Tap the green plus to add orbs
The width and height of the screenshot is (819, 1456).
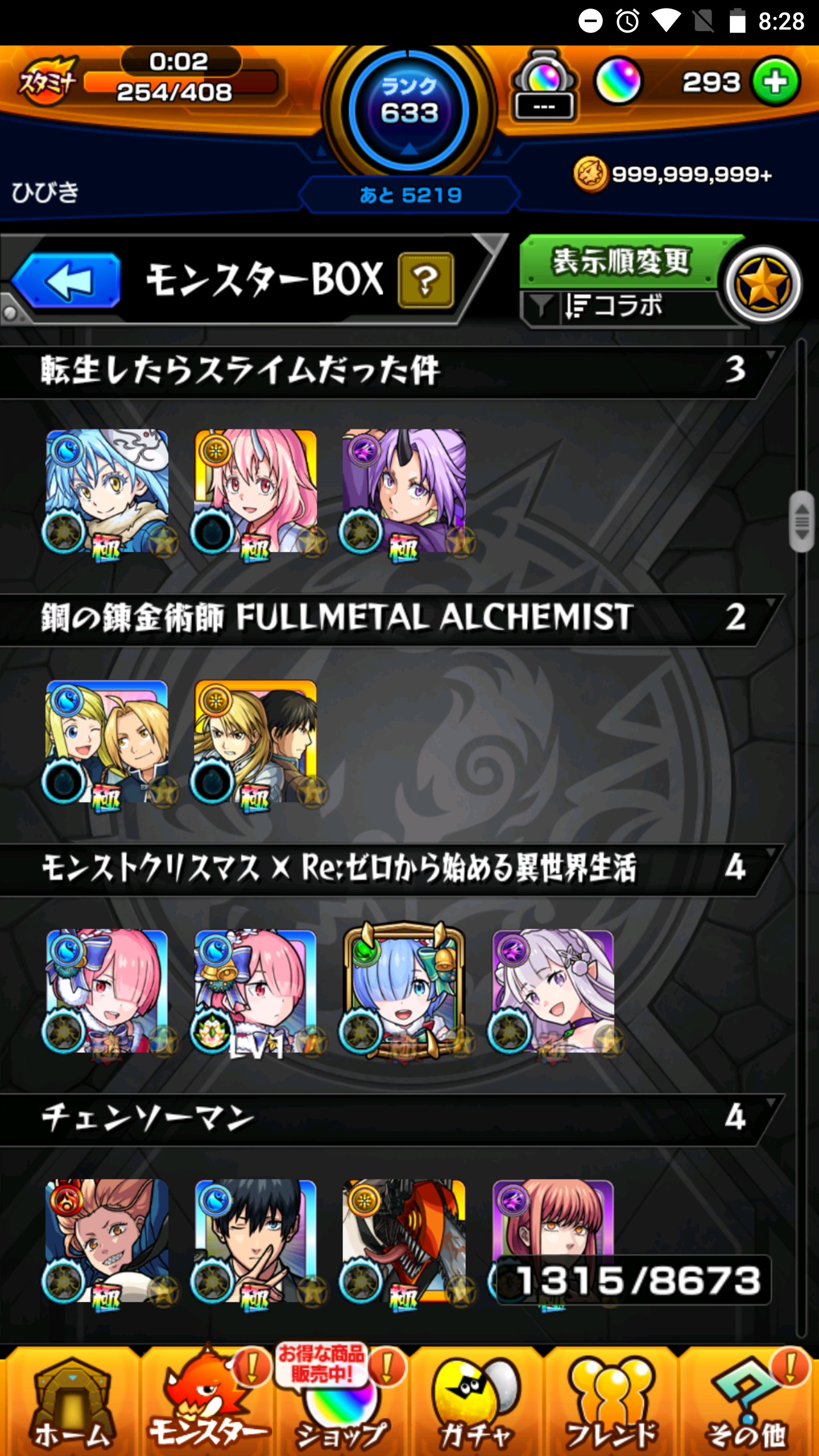[776, 82]
